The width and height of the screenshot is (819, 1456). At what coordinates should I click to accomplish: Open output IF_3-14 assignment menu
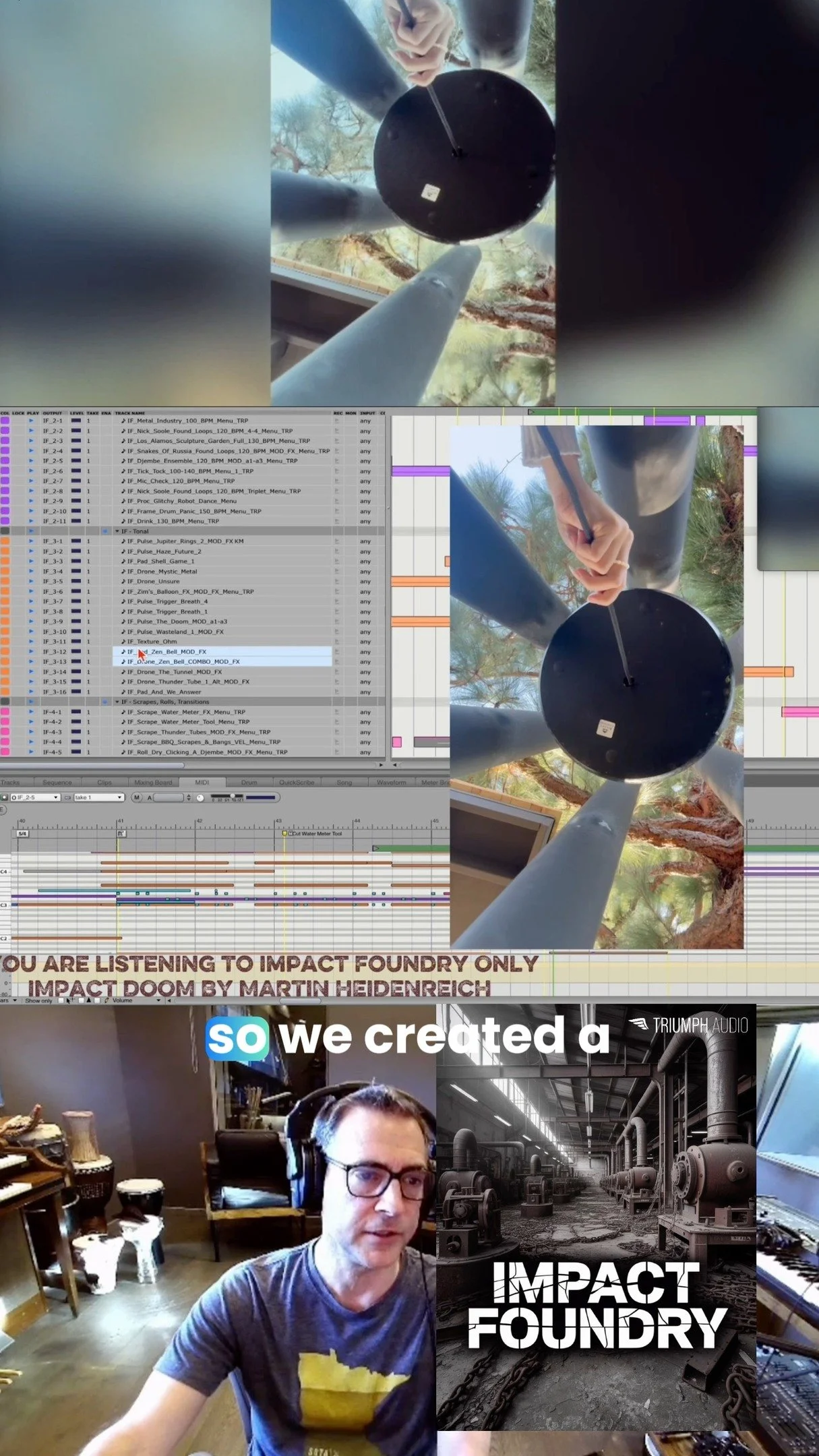point(54,672)
